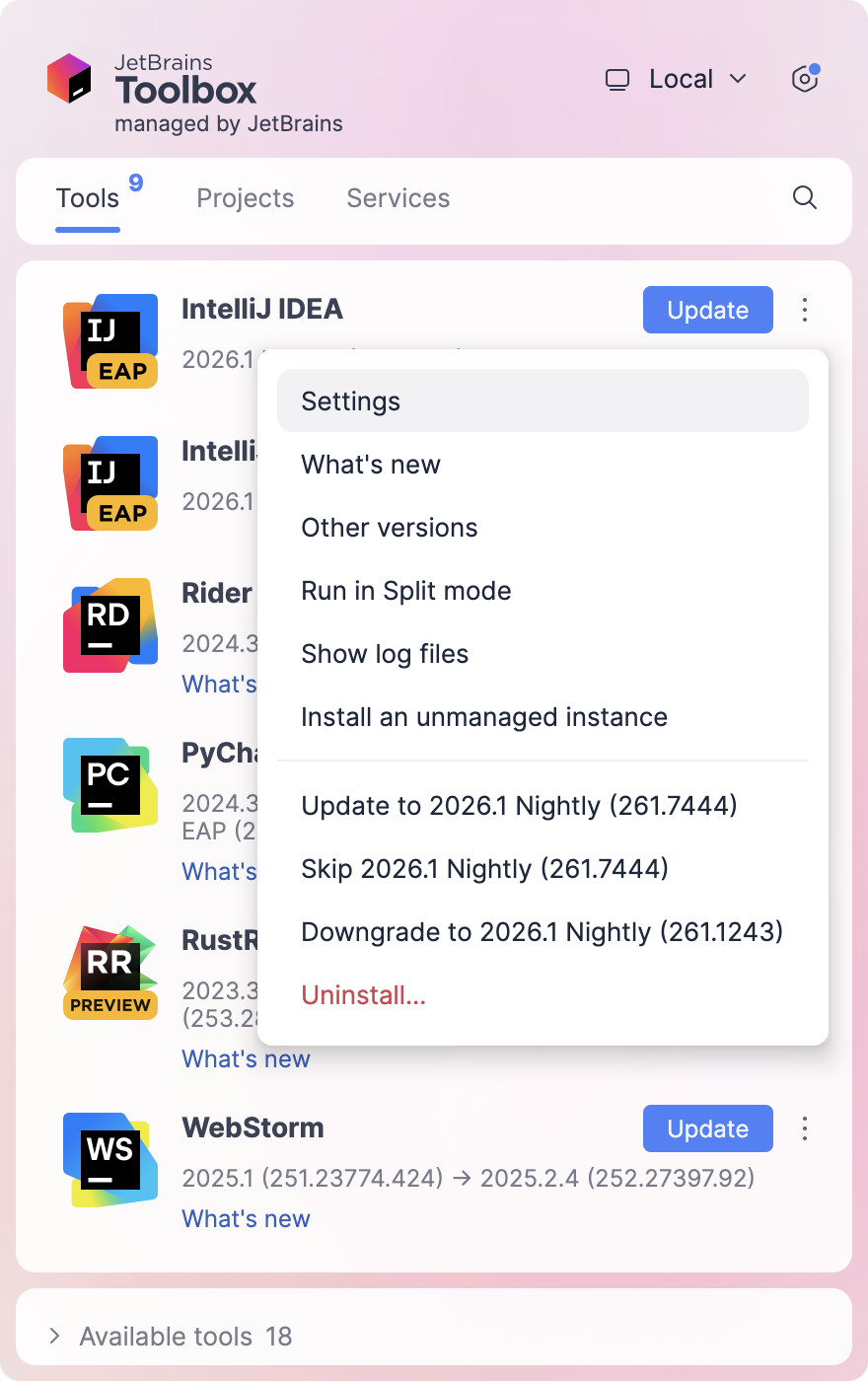
Task: Click the PyCharm application icon
Action: [x=109, y=784]
